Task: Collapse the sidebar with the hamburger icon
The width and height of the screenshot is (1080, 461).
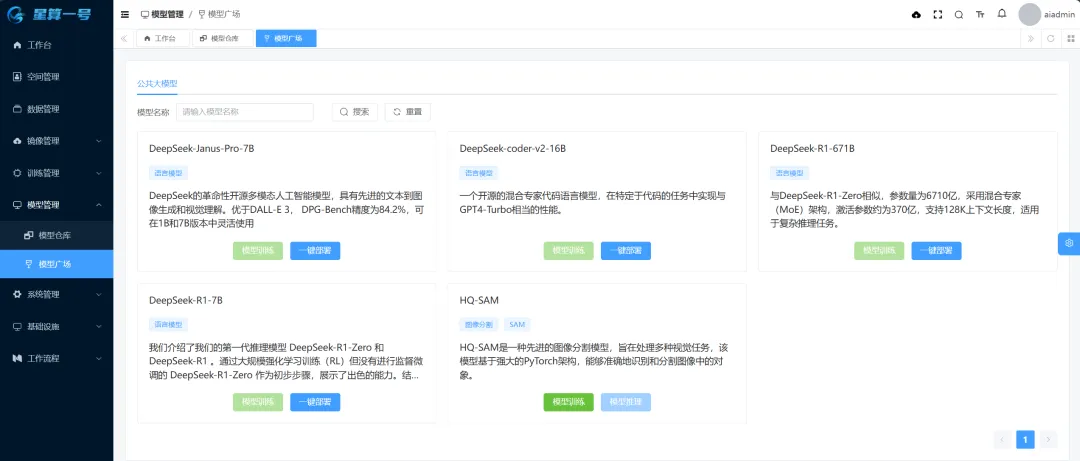Action: pyautogui.click(x=124, y=15)
